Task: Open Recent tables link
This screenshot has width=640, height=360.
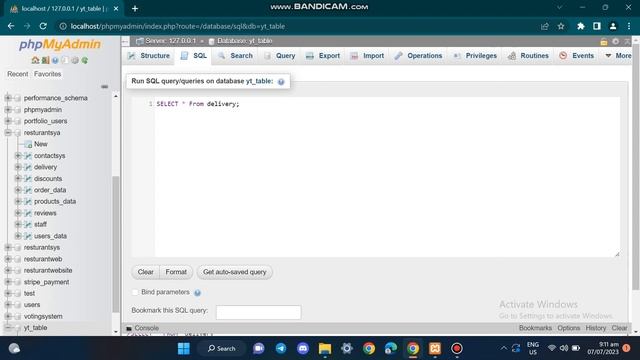Action: coord(18,74)
